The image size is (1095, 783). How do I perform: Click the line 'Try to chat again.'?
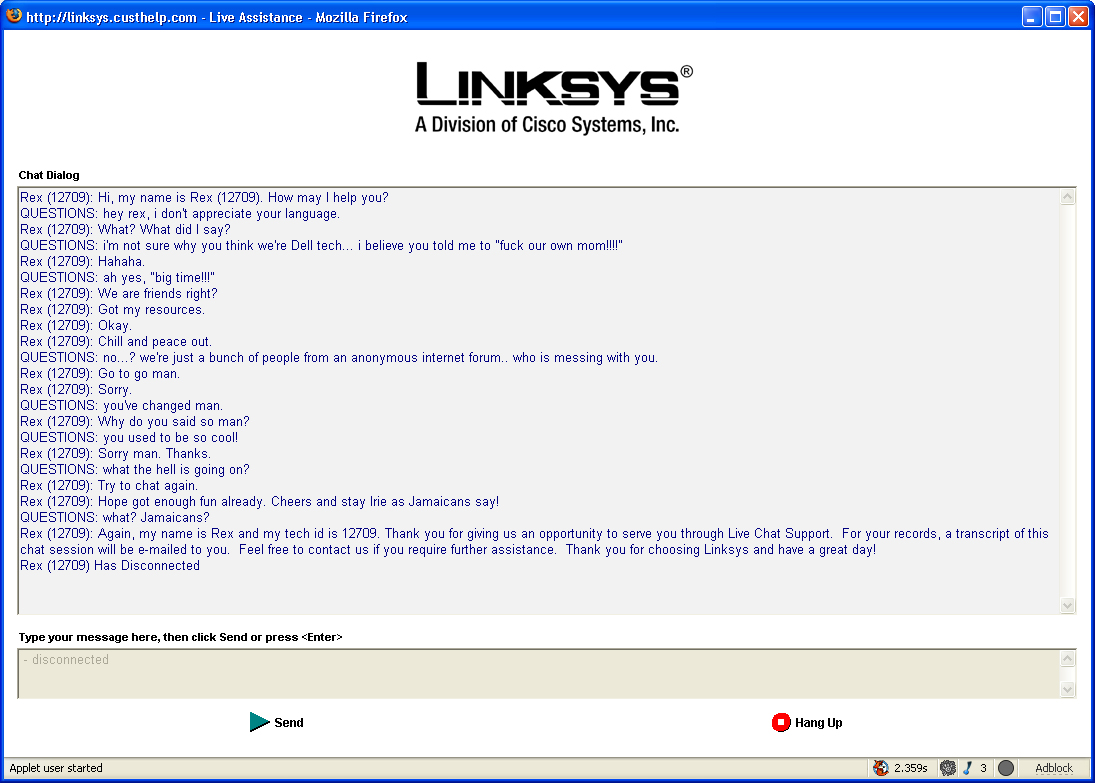(109, 485)
